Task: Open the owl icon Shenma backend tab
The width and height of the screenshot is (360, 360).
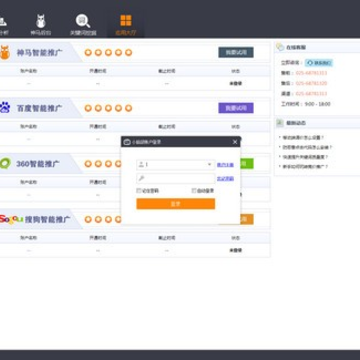Action: click(41, 25)
